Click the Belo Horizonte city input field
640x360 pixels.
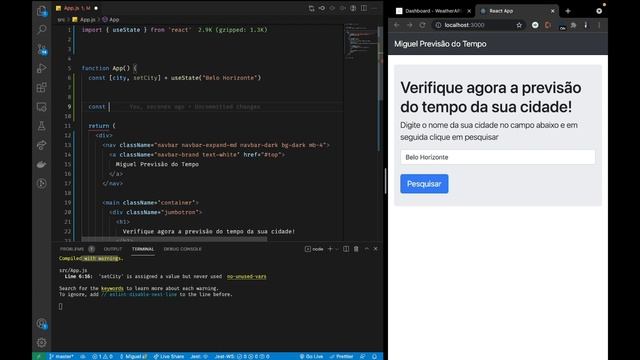(x=498, y=157)
